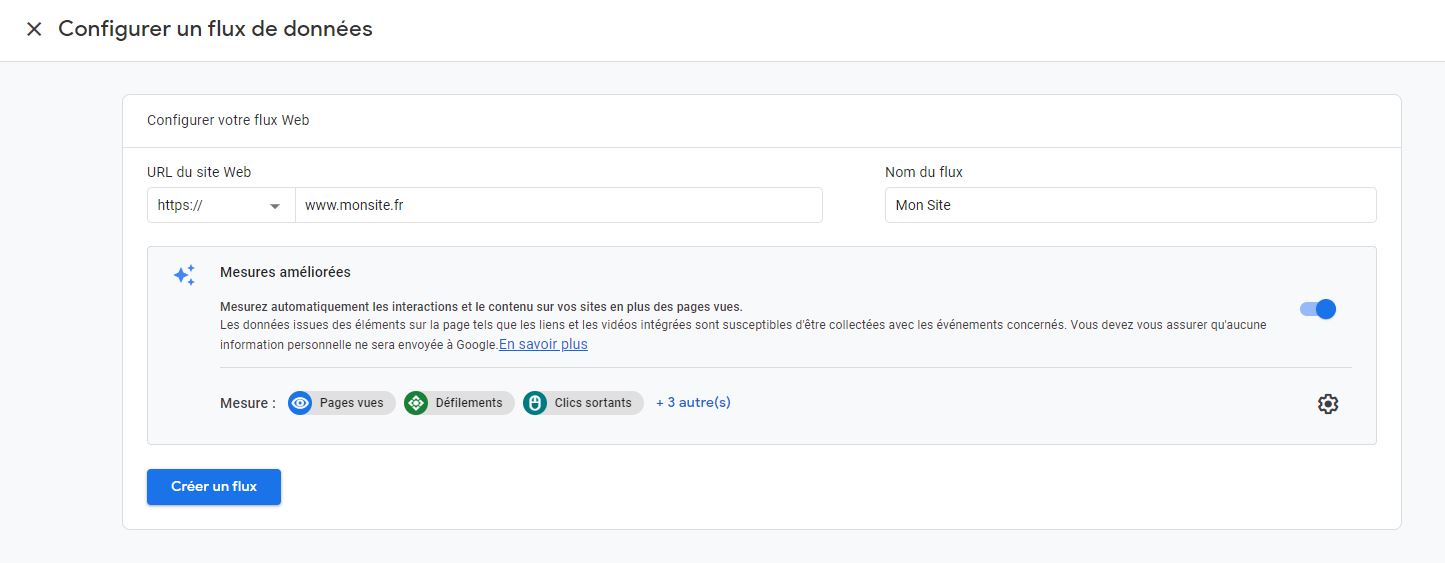
Task: Open the En savoir plus link
Action: point(543,344)
